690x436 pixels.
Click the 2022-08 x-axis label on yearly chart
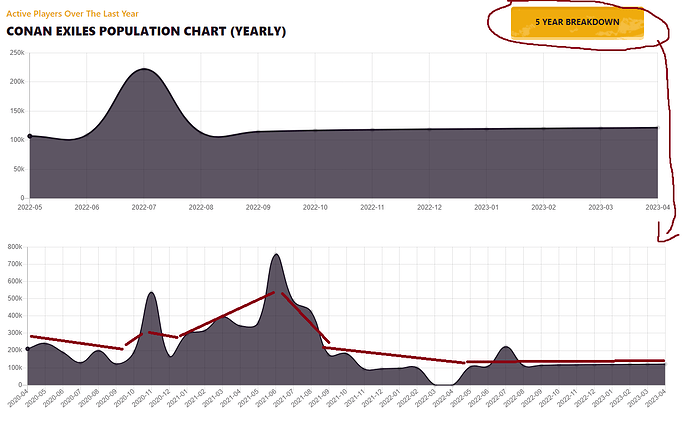[x=201, y=207]
